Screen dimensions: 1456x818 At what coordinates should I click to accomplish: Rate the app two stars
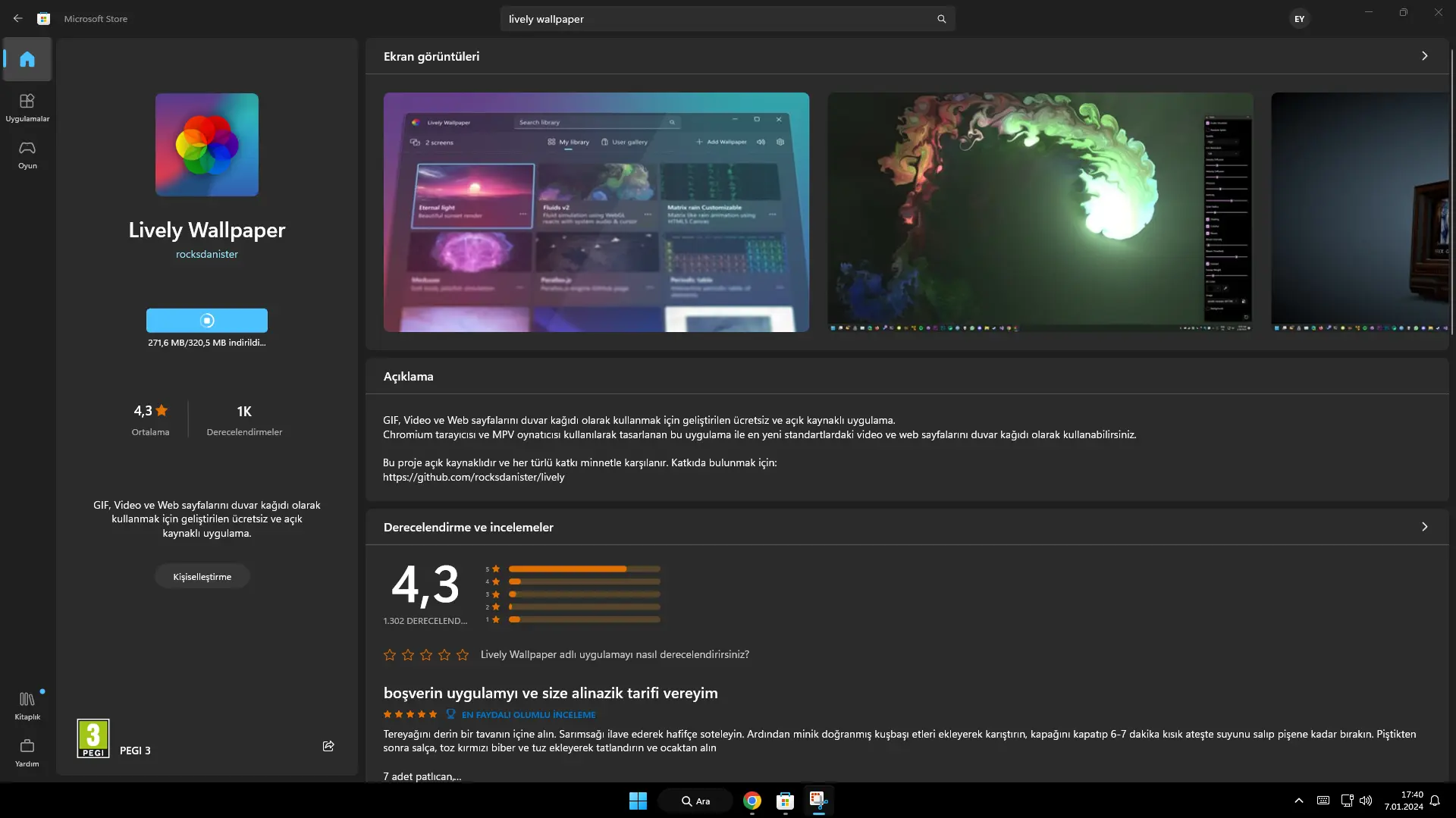point(408,655)
